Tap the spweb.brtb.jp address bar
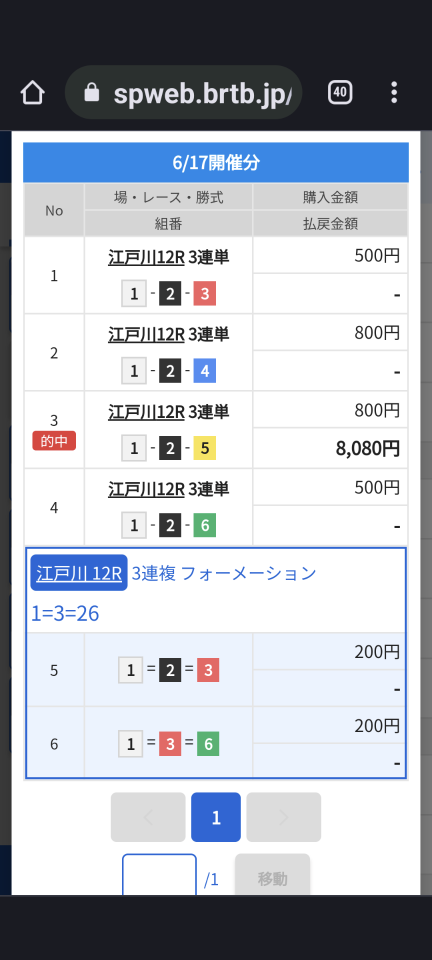This screenshot has width=432, height=960. point(184,92)
